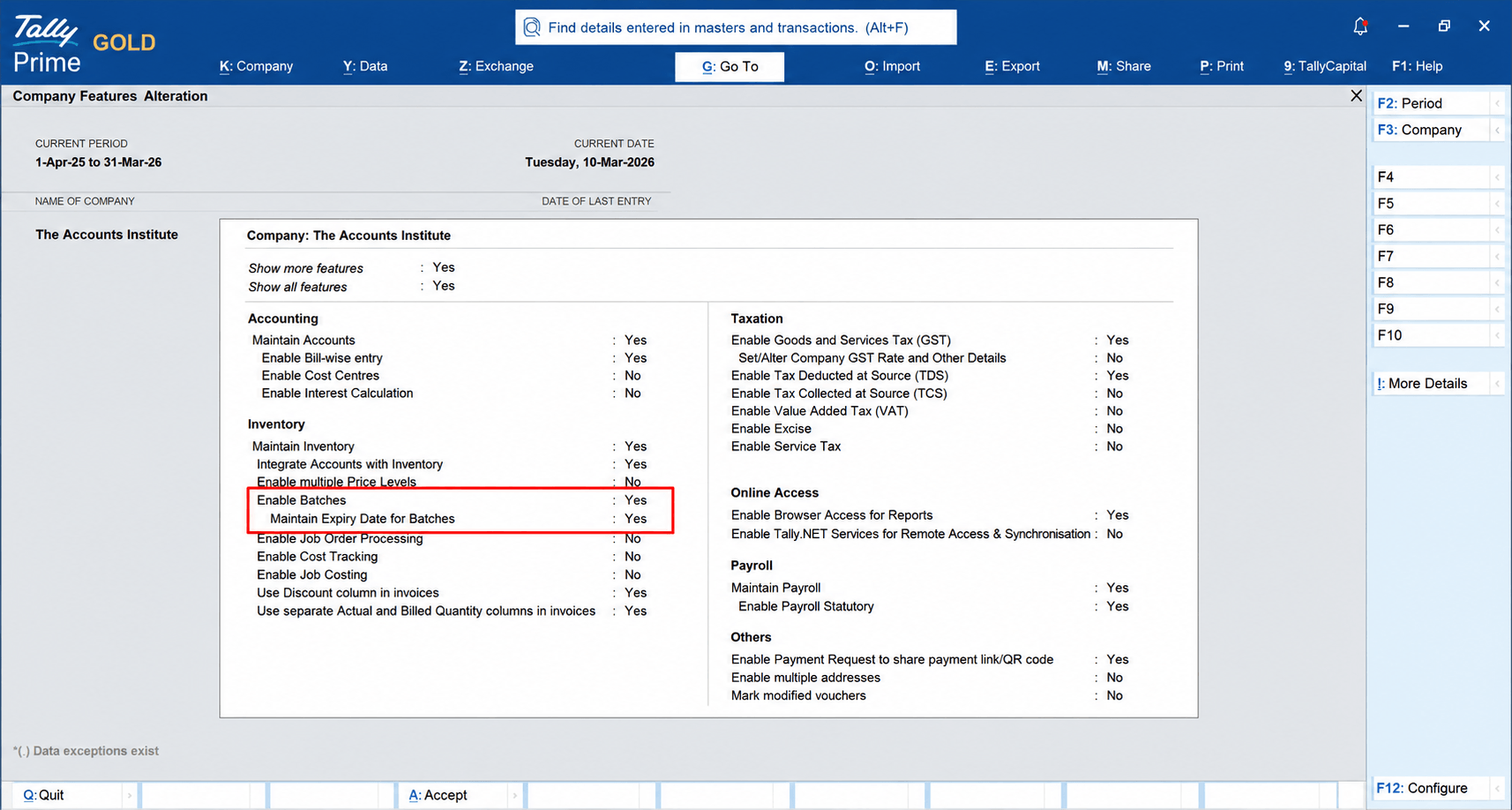Toggle Enable Payroll Statutory value
The image size is (1512, 810).
pos(1118,606)
